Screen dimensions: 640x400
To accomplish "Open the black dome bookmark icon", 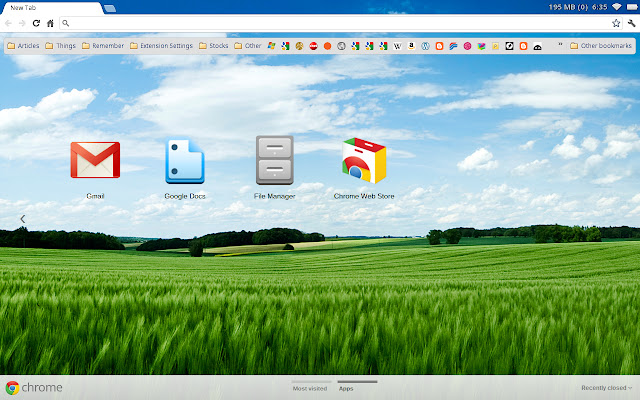I will (x=537, y=46).
